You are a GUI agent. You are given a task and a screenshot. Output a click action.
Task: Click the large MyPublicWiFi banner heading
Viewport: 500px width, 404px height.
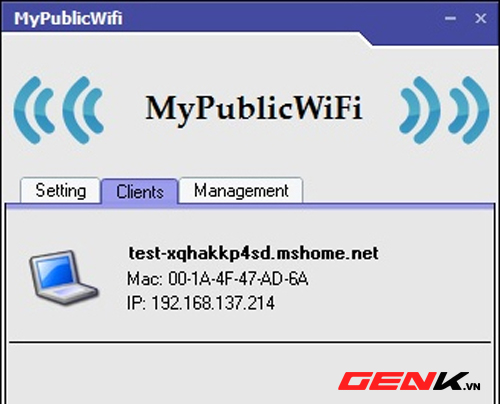pos(254,109)
